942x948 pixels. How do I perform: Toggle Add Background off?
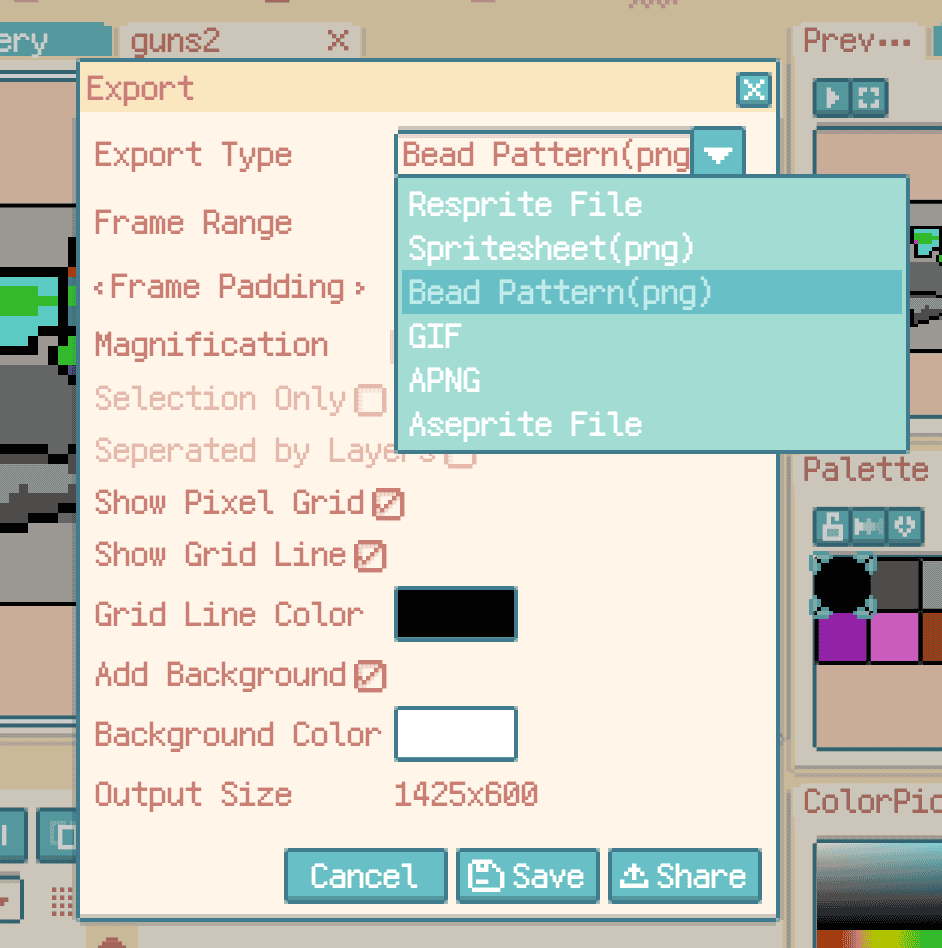[x=368, y=675]
